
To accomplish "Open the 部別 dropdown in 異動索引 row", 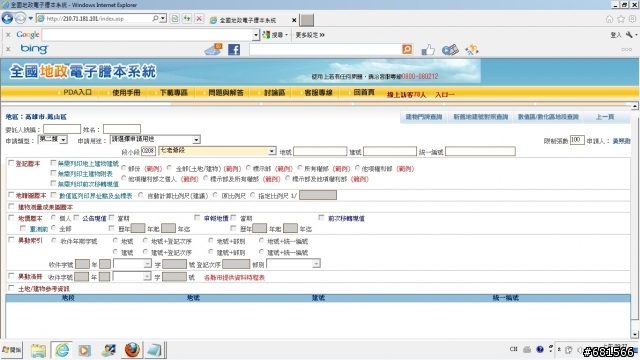I will (316, 264).
